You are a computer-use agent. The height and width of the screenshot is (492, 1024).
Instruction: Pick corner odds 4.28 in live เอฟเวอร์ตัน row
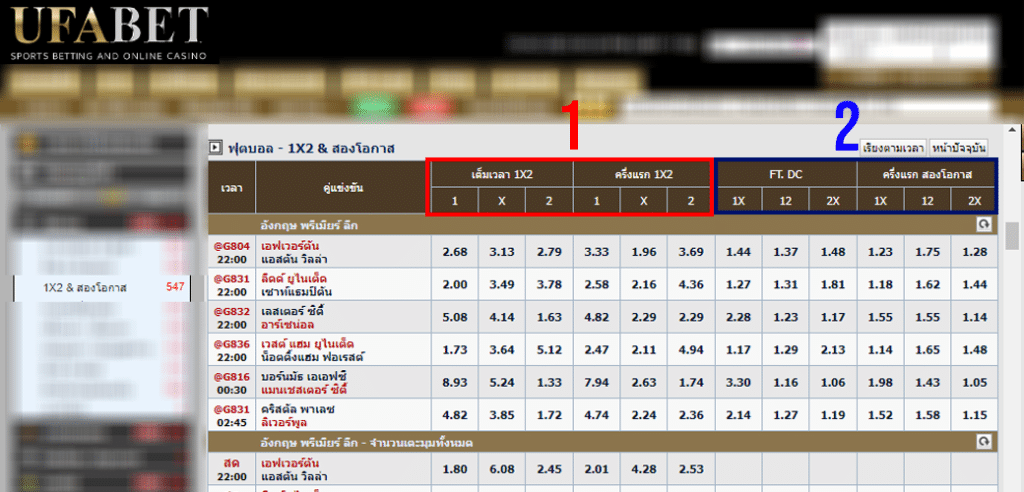click(643, 468)
